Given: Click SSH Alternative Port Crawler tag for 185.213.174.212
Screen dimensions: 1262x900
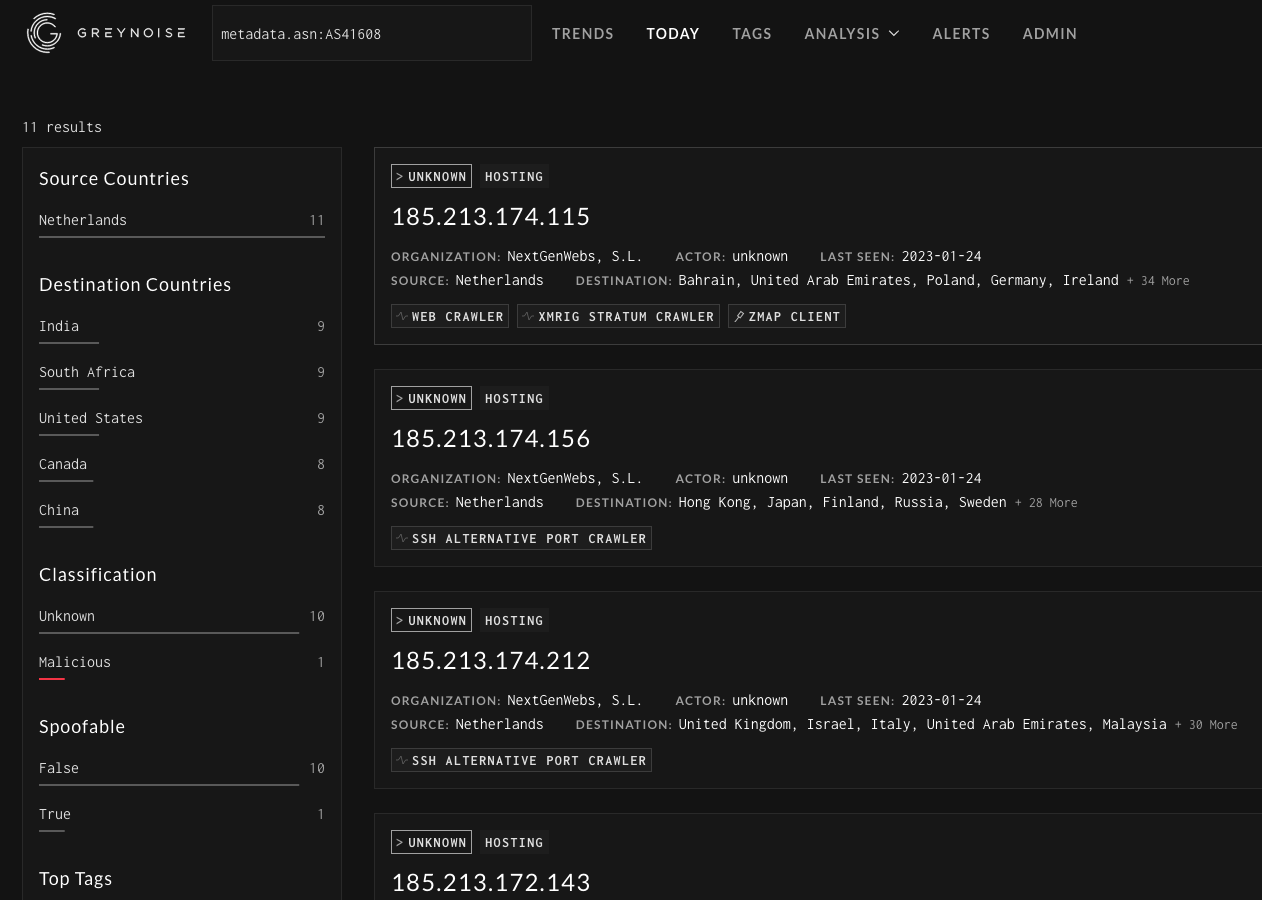Looking at the screenshot, I should (521, 760).
